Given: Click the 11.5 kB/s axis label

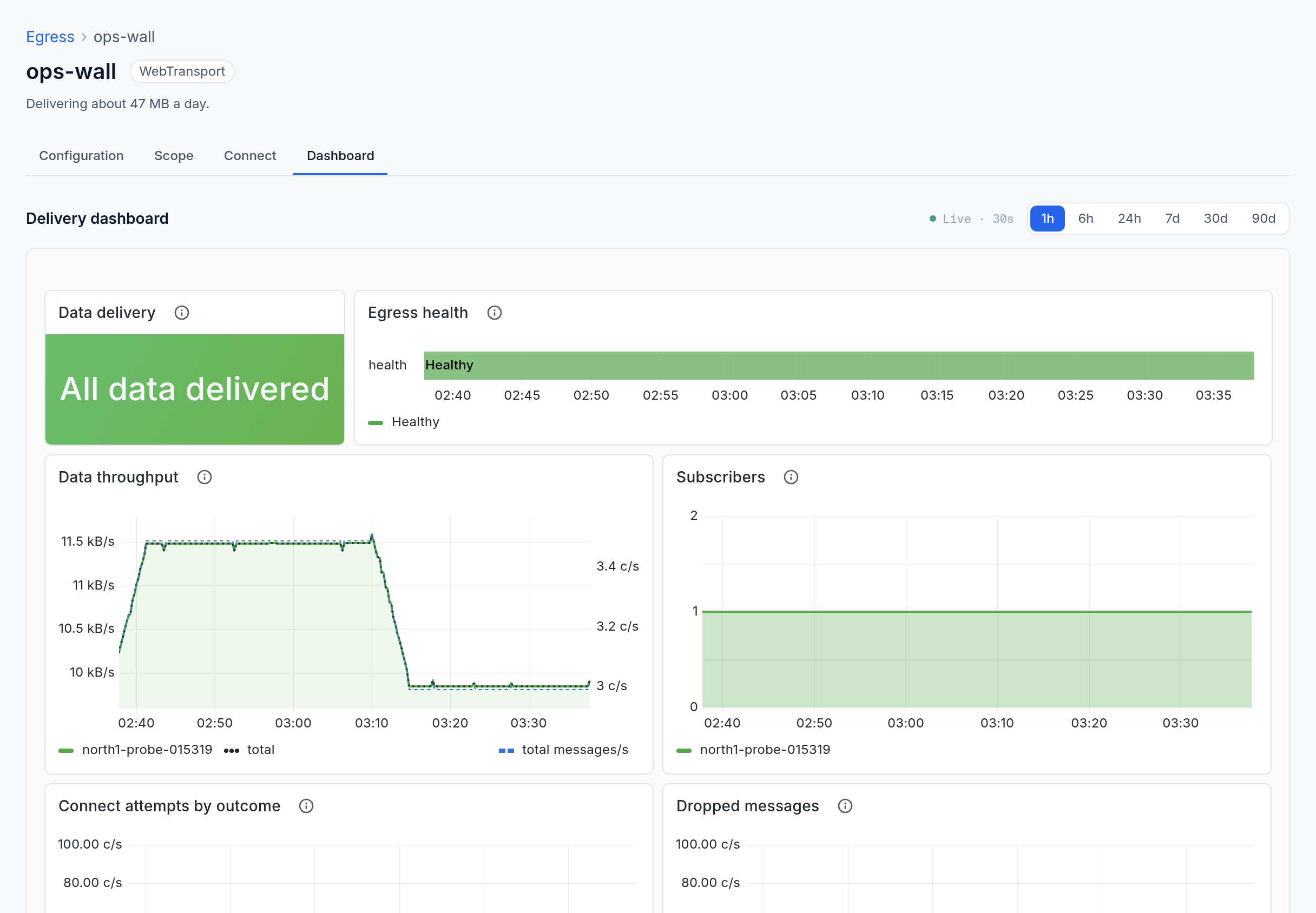Looking at the screenshot, I should pos(88,541).
